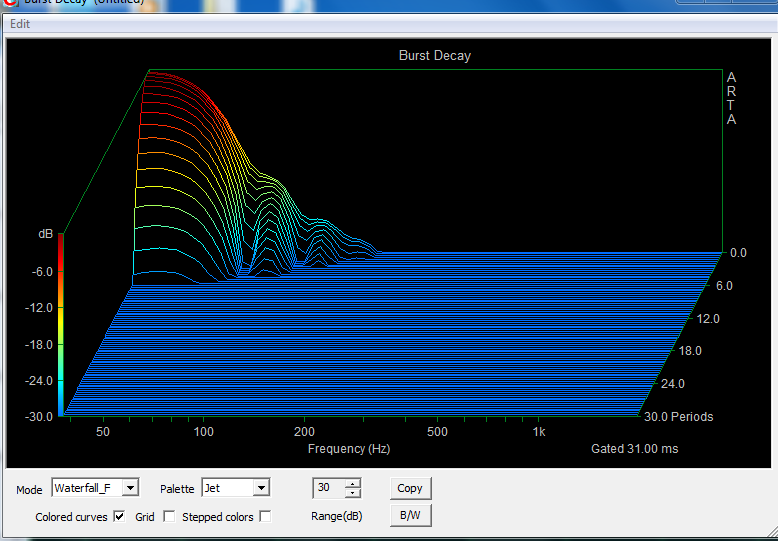The width and height of the screenshot is (778, 541).
Task: Switch plot to black and white with B/W
Action: [410, 515]
